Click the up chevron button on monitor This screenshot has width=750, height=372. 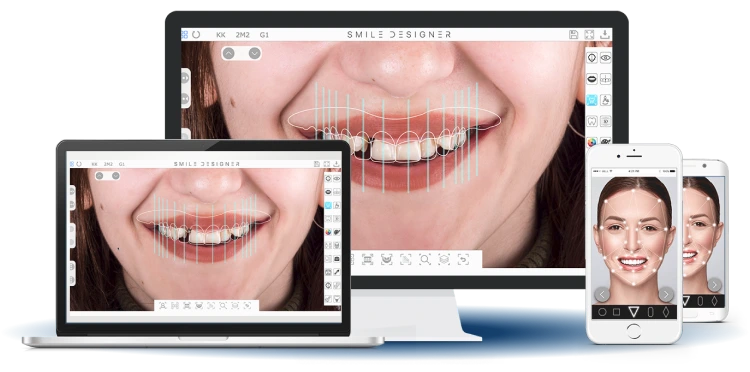(x=229, y=53)
